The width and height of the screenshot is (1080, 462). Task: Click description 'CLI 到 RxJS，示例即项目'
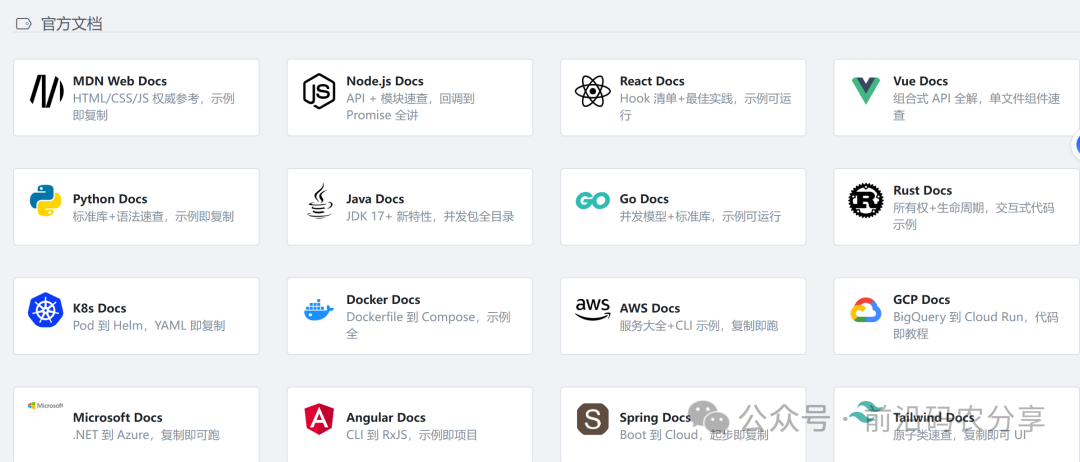(x=412, y=435)
